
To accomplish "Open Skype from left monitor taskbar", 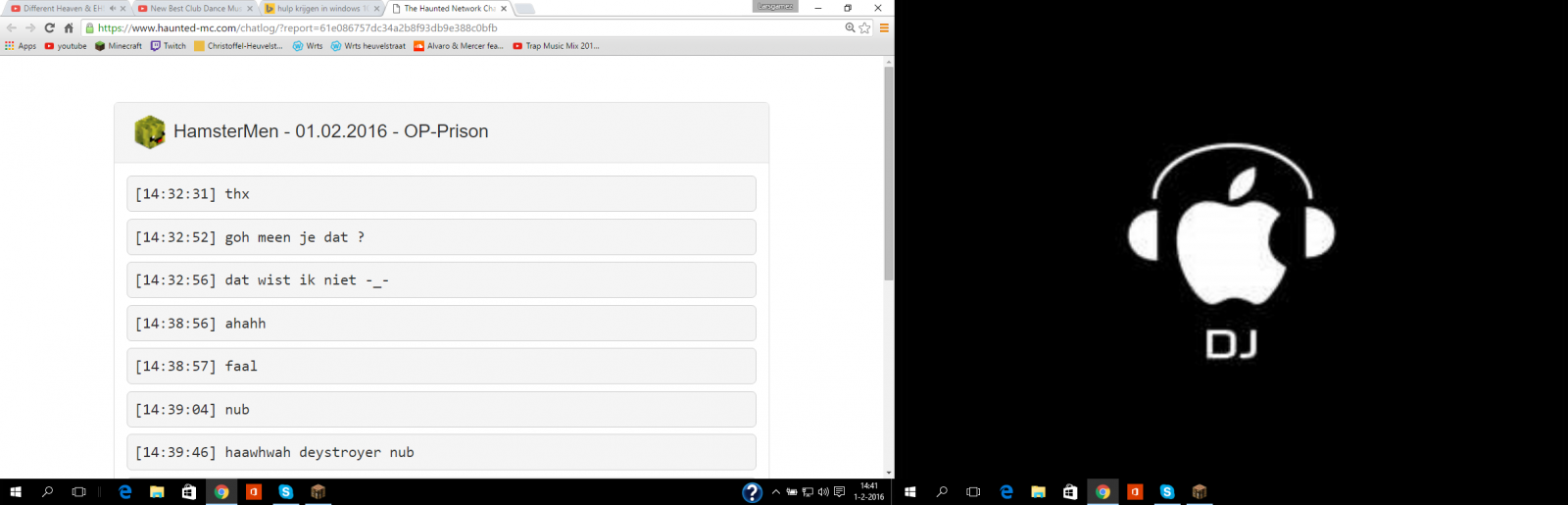I will (x=286, y=492).
